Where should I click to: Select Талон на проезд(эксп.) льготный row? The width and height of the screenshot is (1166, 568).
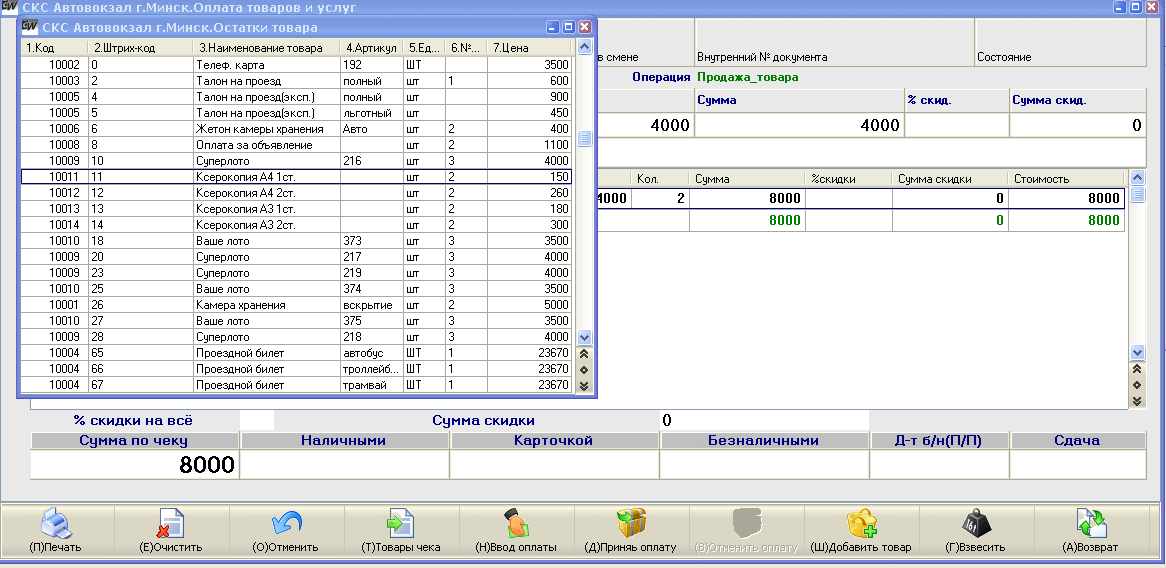296,113
